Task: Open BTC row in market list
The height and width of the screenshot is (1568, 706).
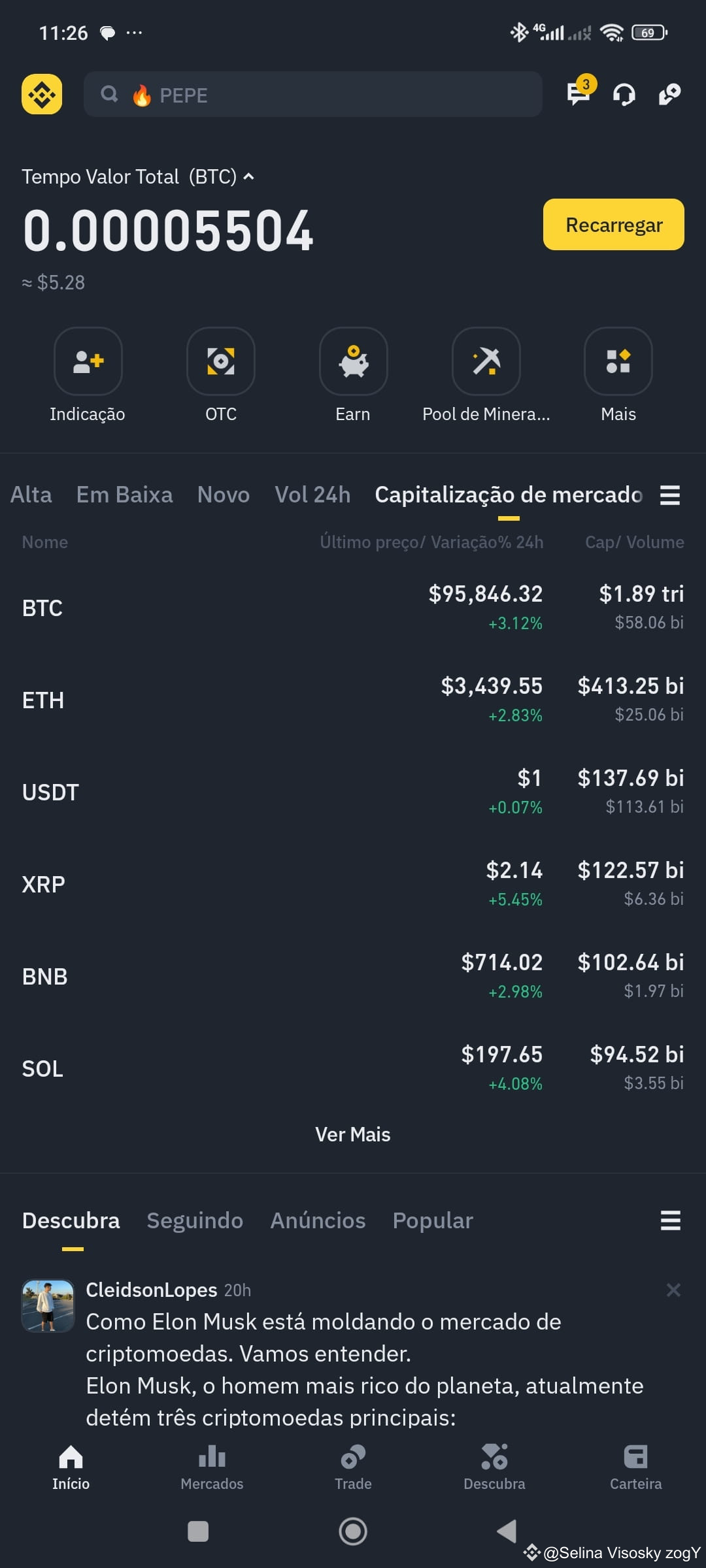Action: point(353,608)
